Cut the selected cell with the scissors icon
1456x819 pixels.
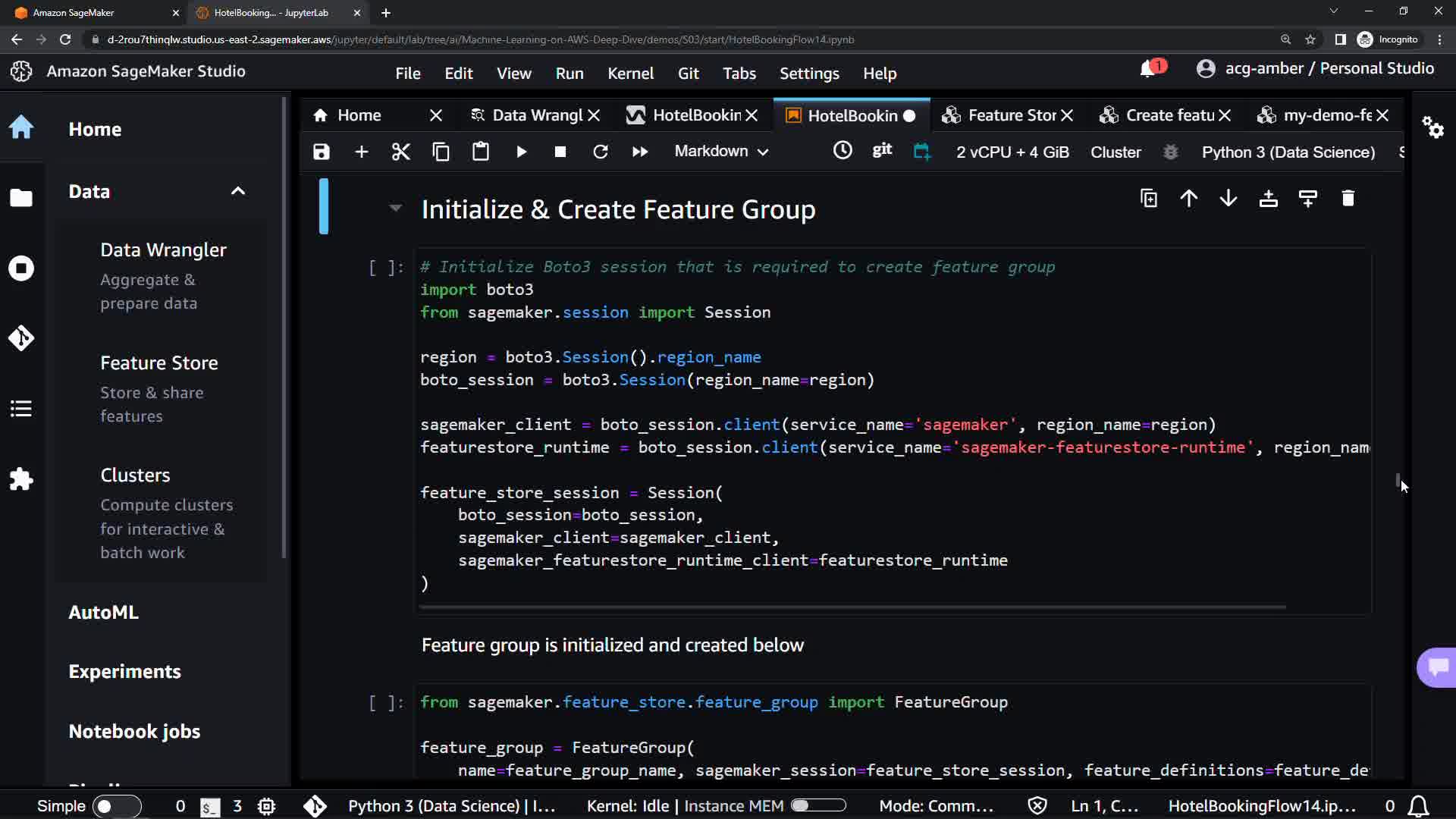400,152
